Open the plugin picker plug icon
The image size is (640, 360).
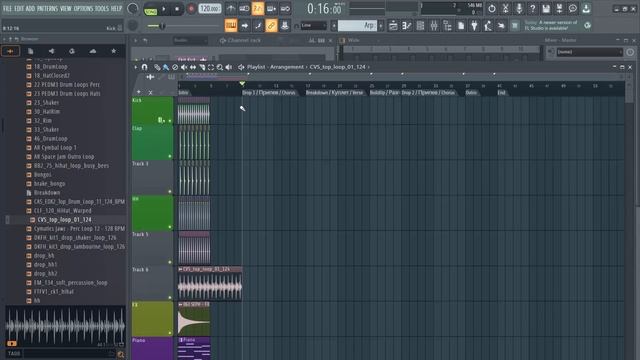point(474,26)
